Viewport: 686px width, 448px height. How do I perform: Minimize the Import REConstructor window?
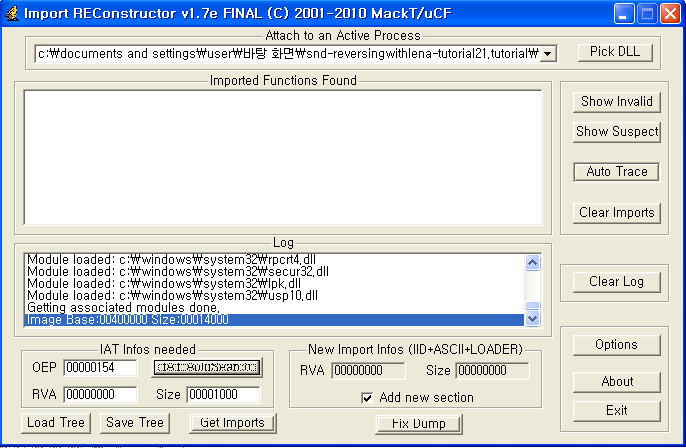pos(624,14)
